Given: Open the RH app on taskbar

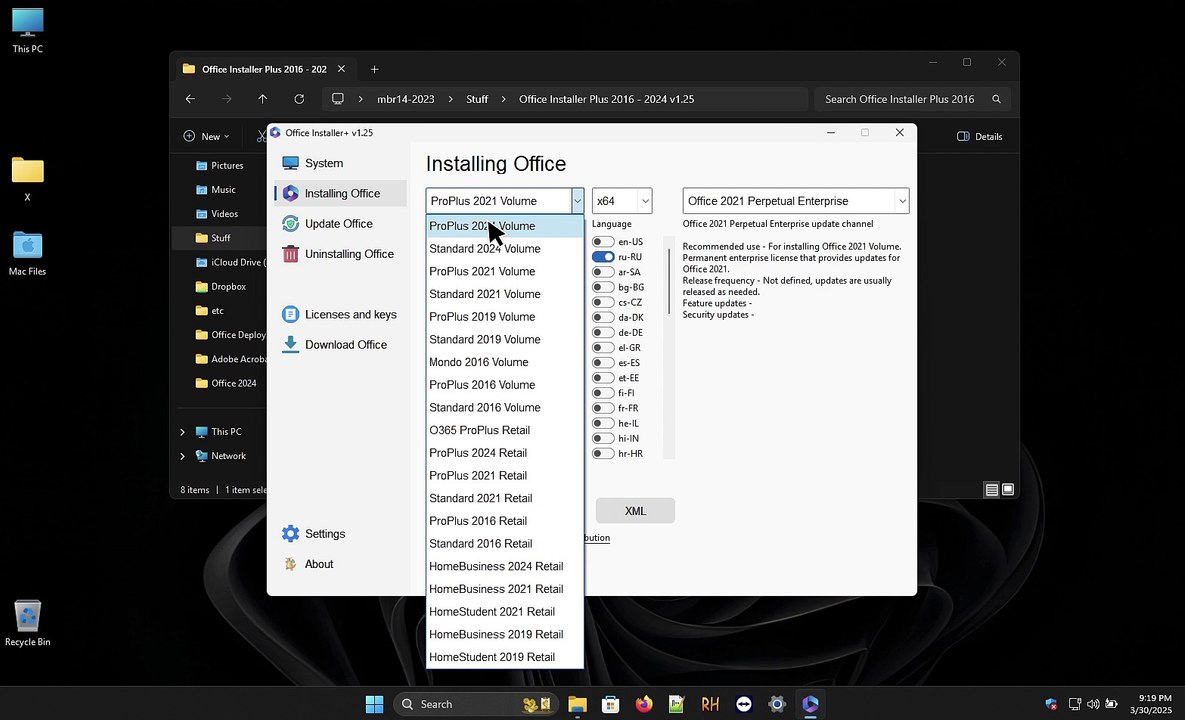Looking at the screenshot, I should point(710,704).
